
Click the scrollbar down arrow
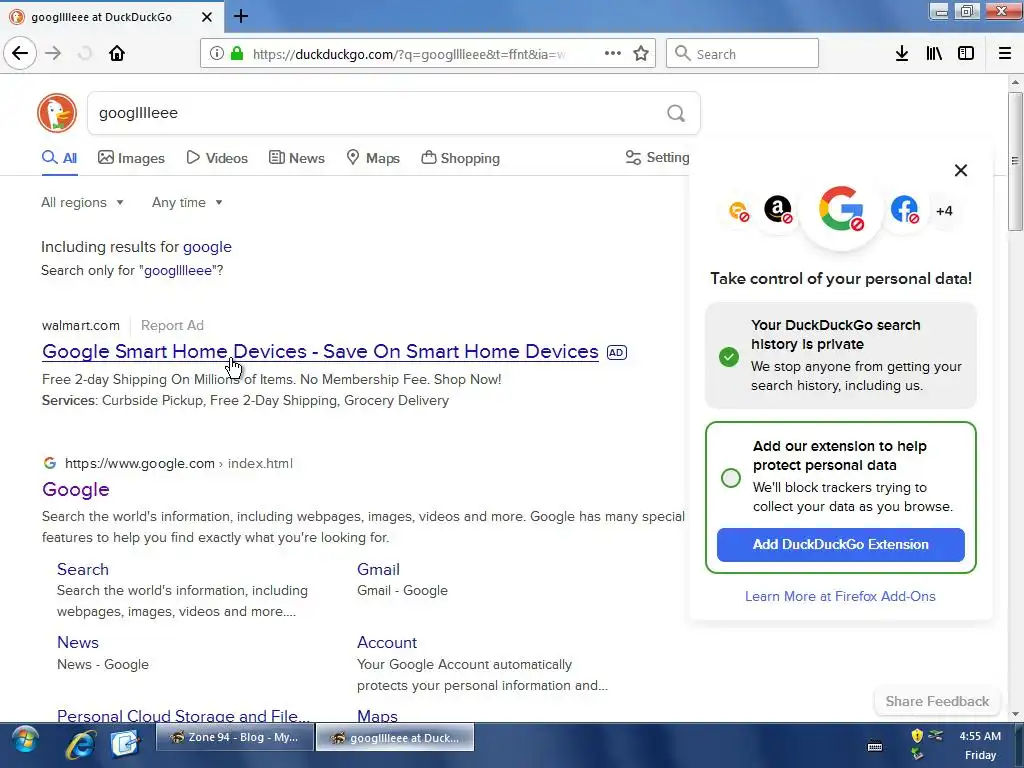(x=1015, y=714)
